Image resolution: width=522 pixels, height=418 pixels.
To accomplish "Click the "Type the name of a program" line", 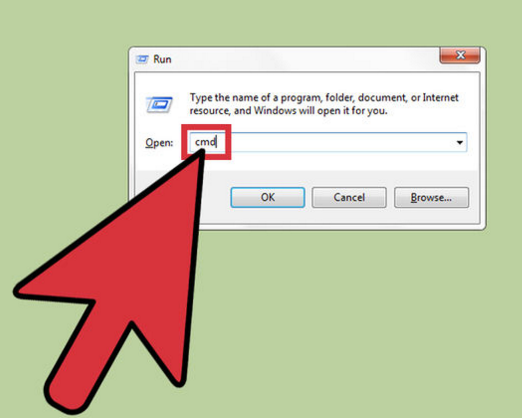I will 324,98.
